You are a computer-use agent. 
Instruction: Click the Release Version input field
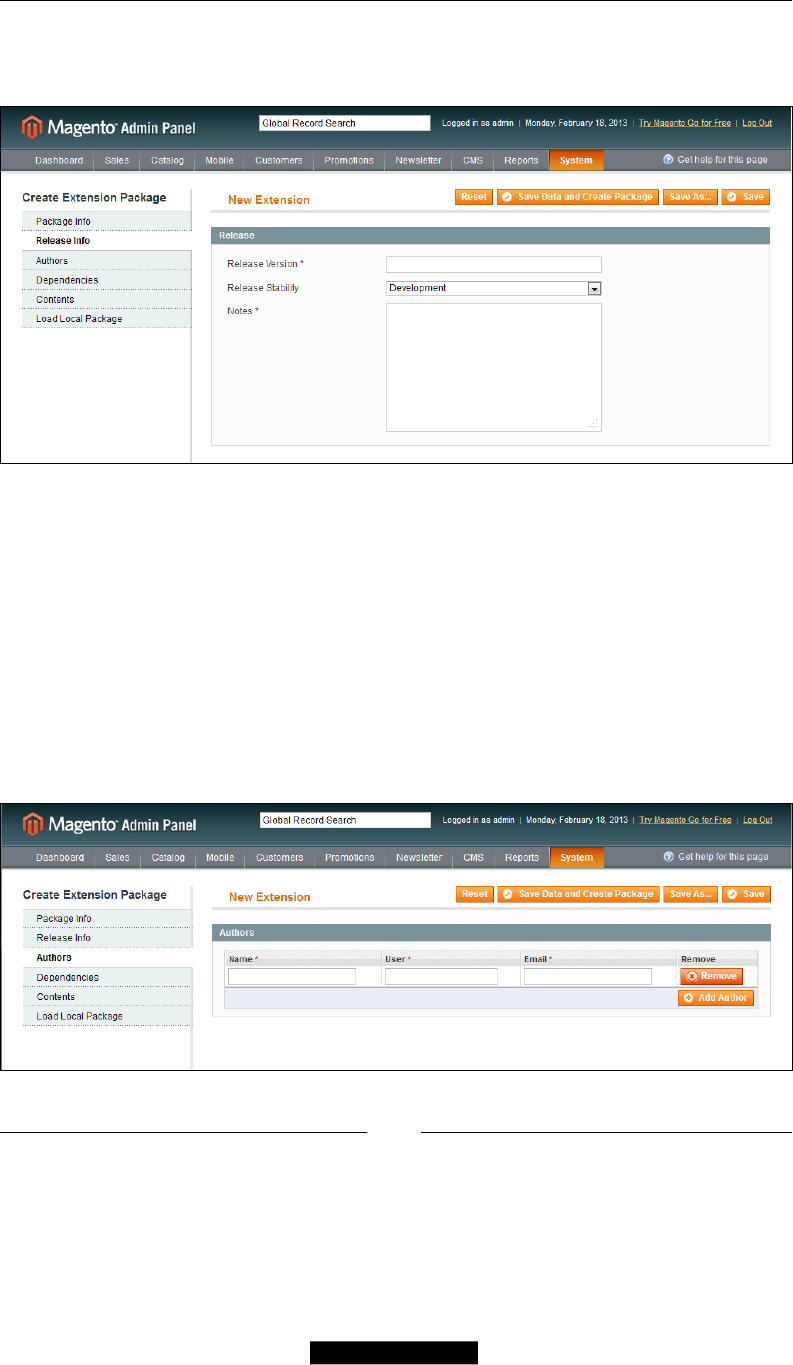[494, 264]
